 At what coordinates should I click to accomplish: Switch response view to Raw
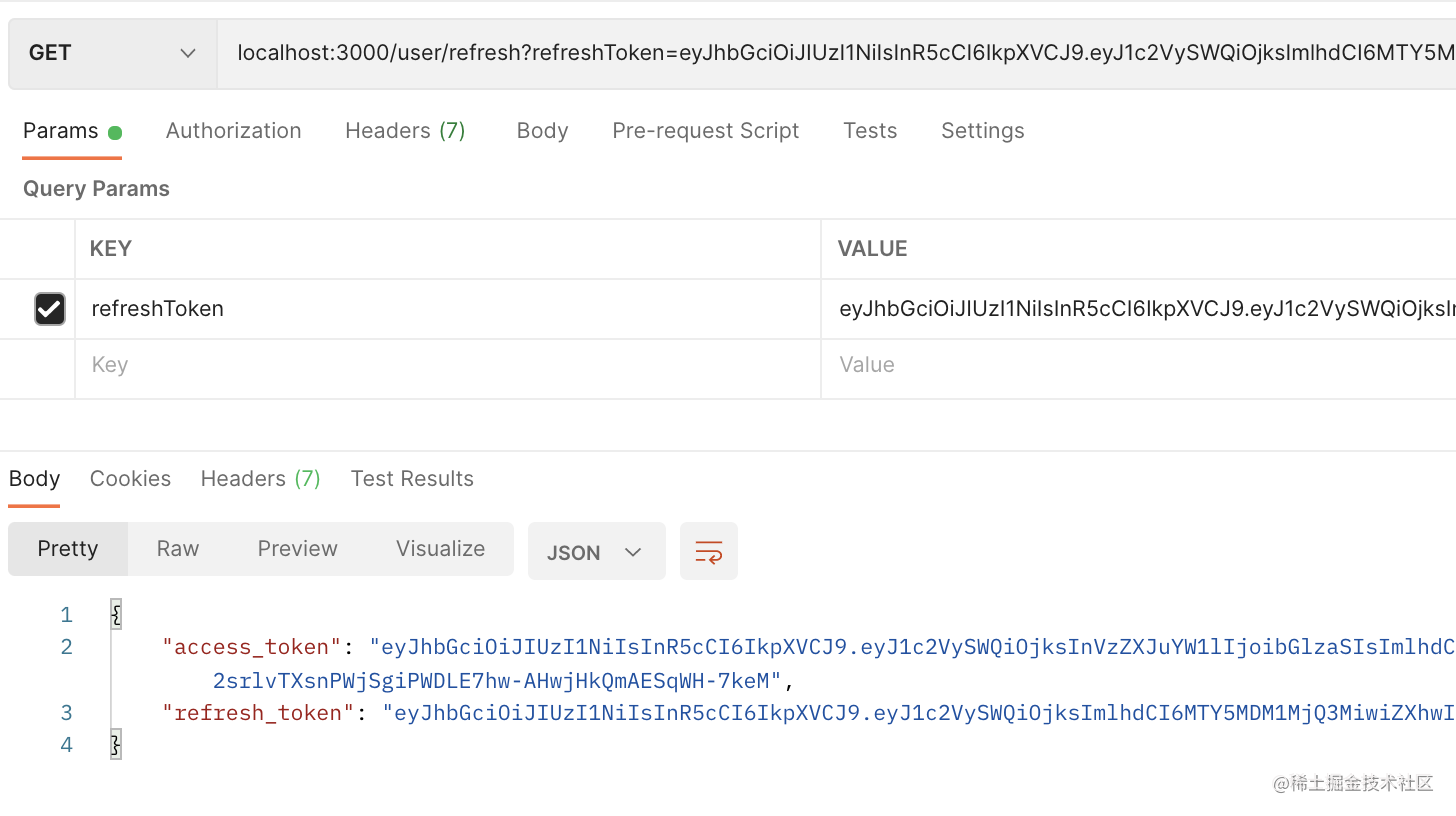[178, 549]
